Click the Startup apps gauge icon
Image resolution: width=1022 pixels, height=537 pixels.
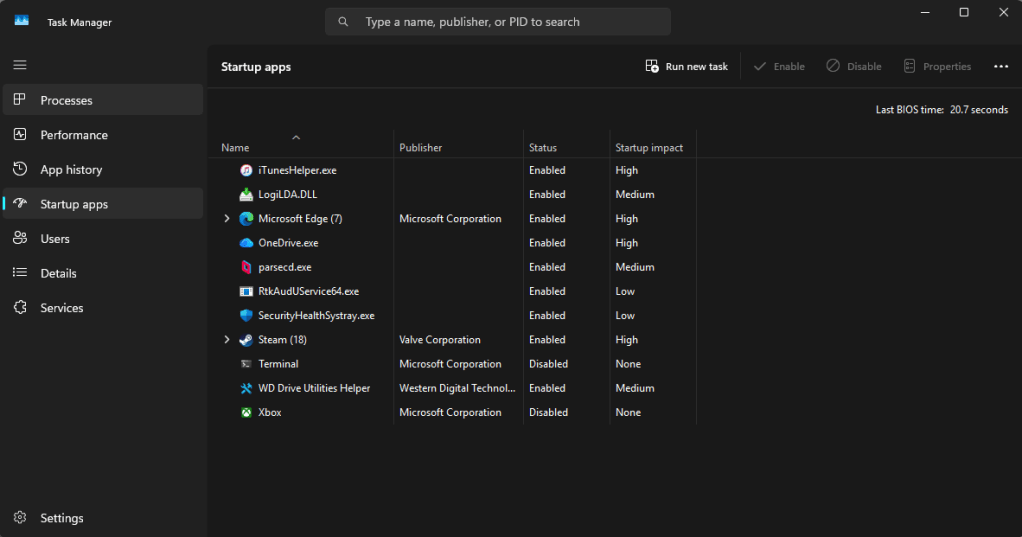point(20,203)
